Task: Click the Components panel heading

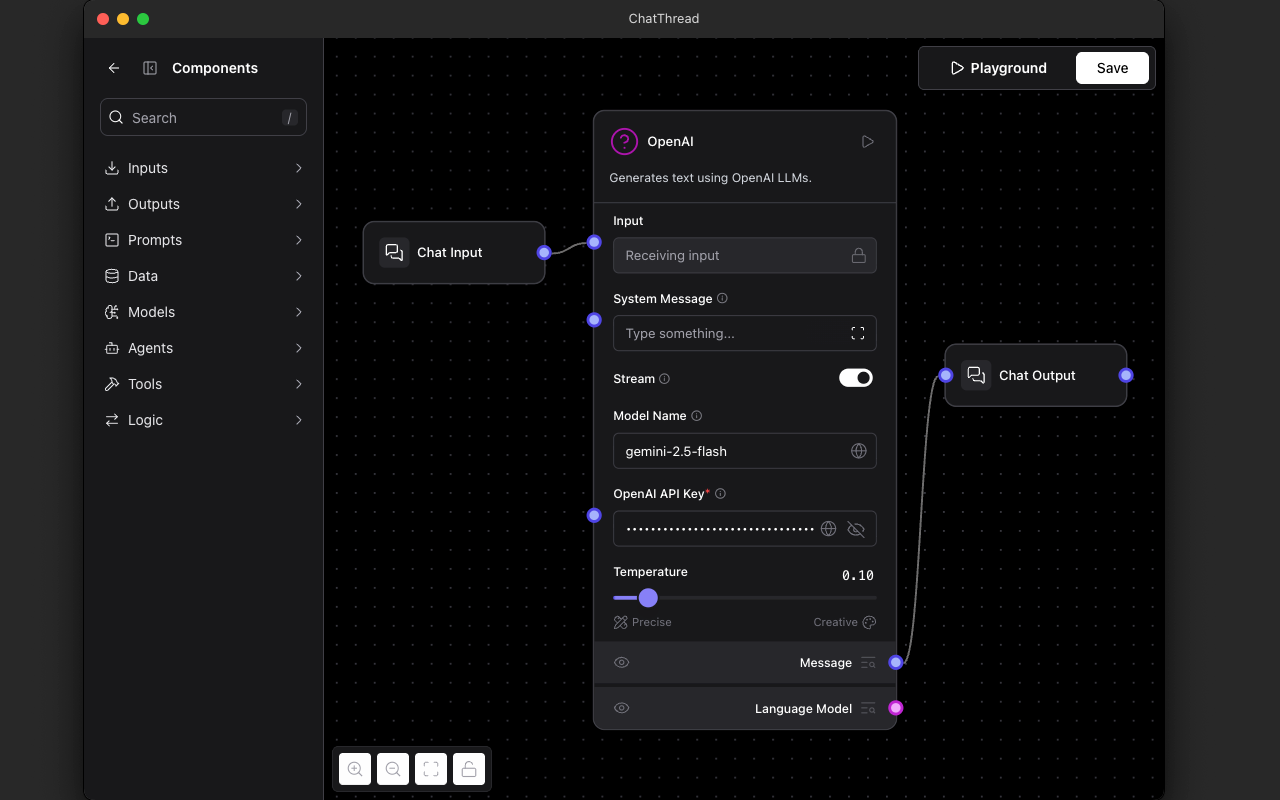Action: click(215, 68)
